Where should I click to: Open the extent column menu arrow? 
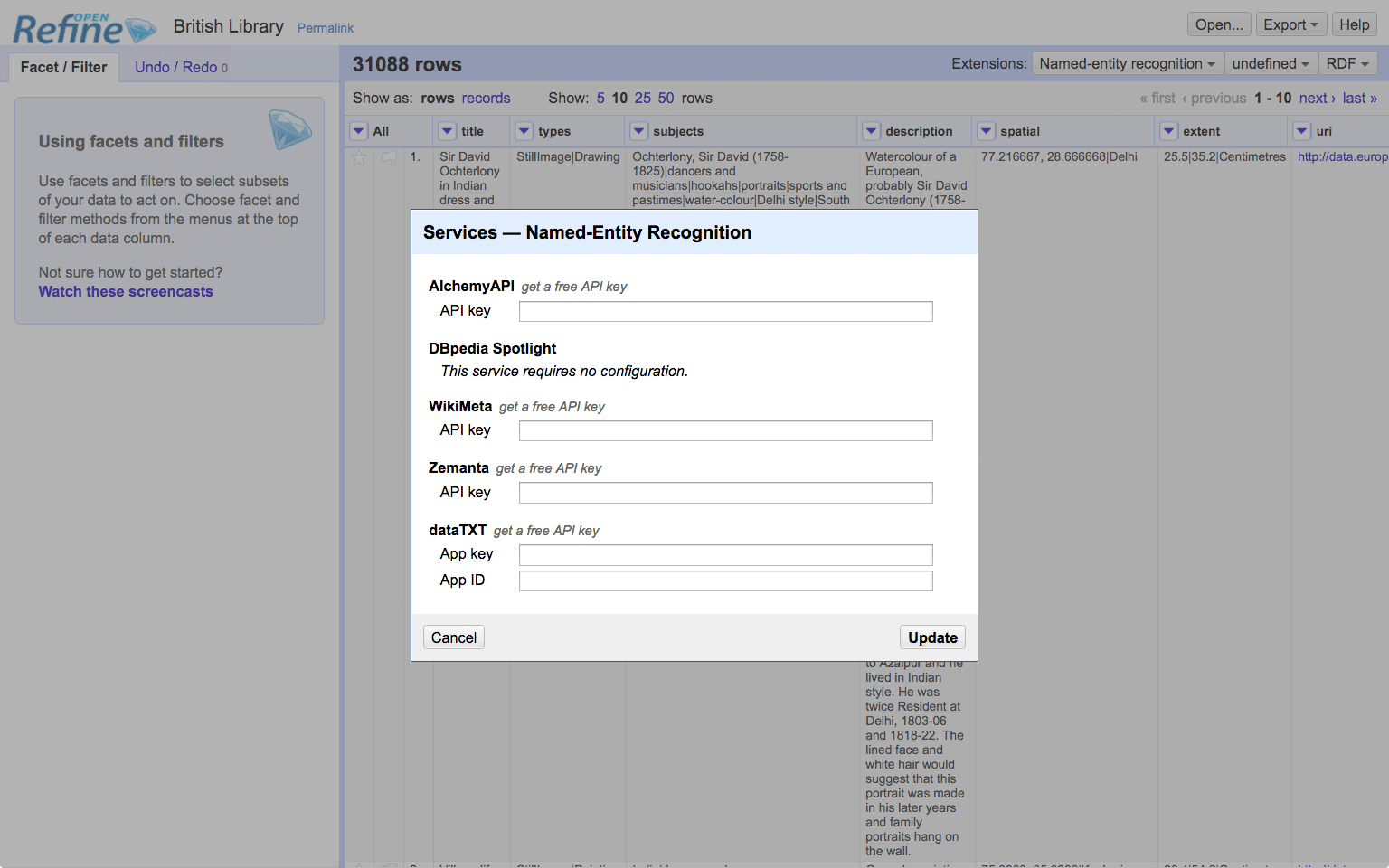click(1169, 131)
